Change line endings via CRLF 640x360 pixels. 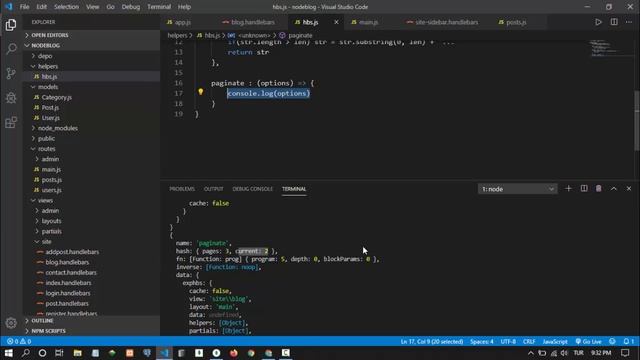click(529, 341)
